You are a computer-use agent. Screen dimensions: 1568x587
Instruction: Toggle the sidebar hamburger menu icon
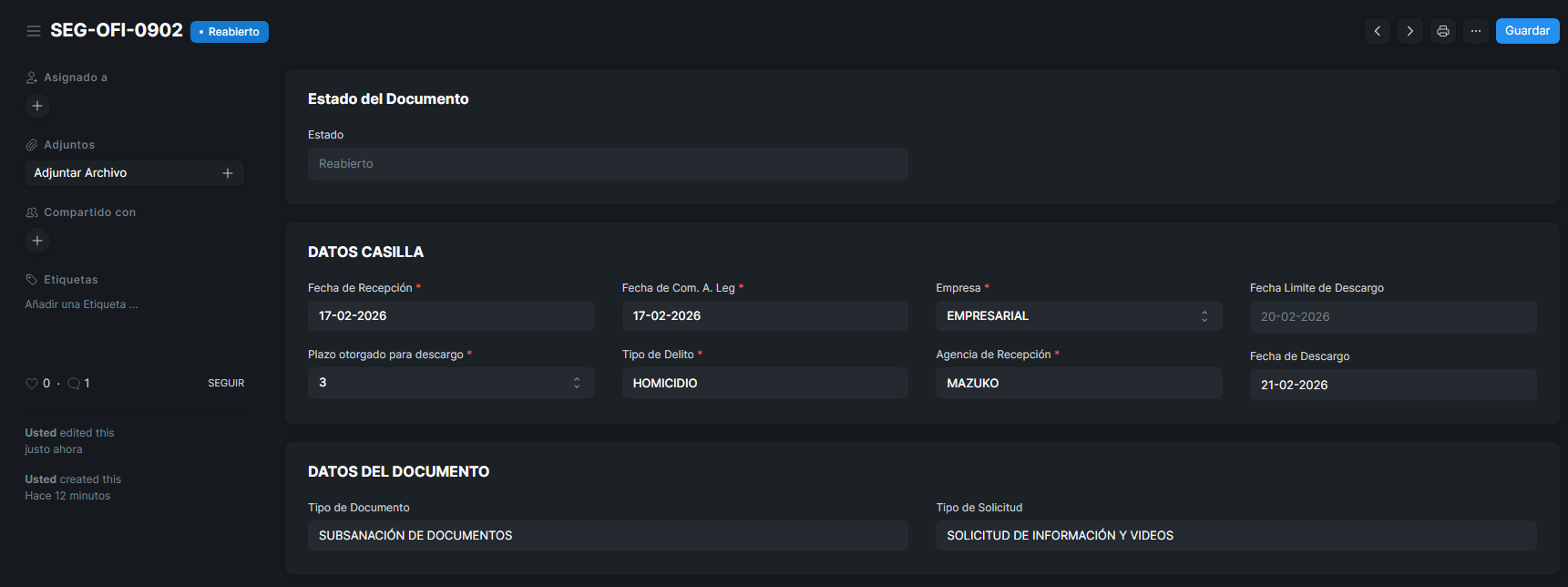(x=34, y=31)
